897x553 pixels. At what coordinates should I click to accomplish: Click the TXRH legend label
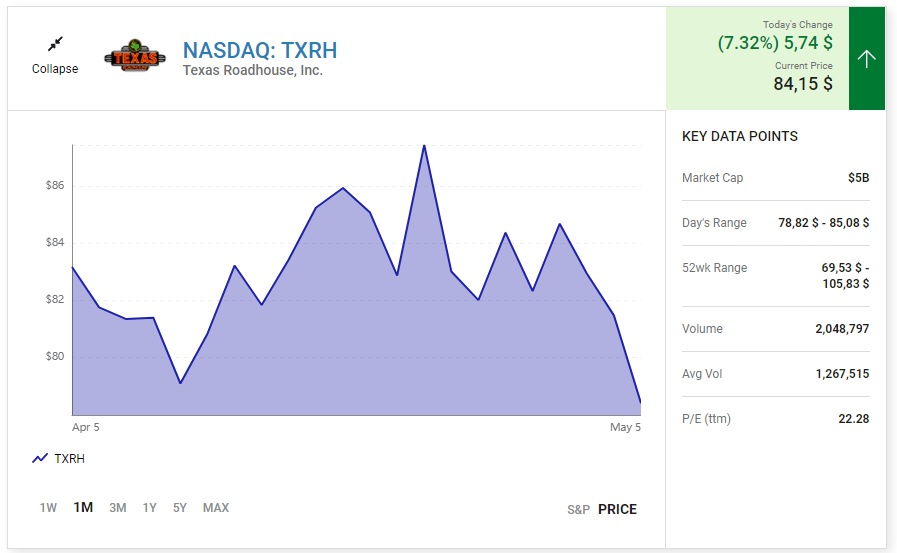69,459
